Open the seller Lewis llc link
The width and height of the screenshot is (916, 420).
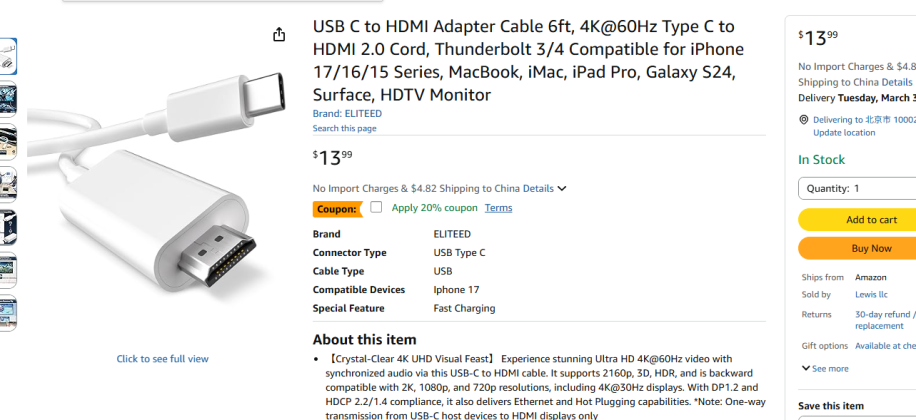[871, 295]
